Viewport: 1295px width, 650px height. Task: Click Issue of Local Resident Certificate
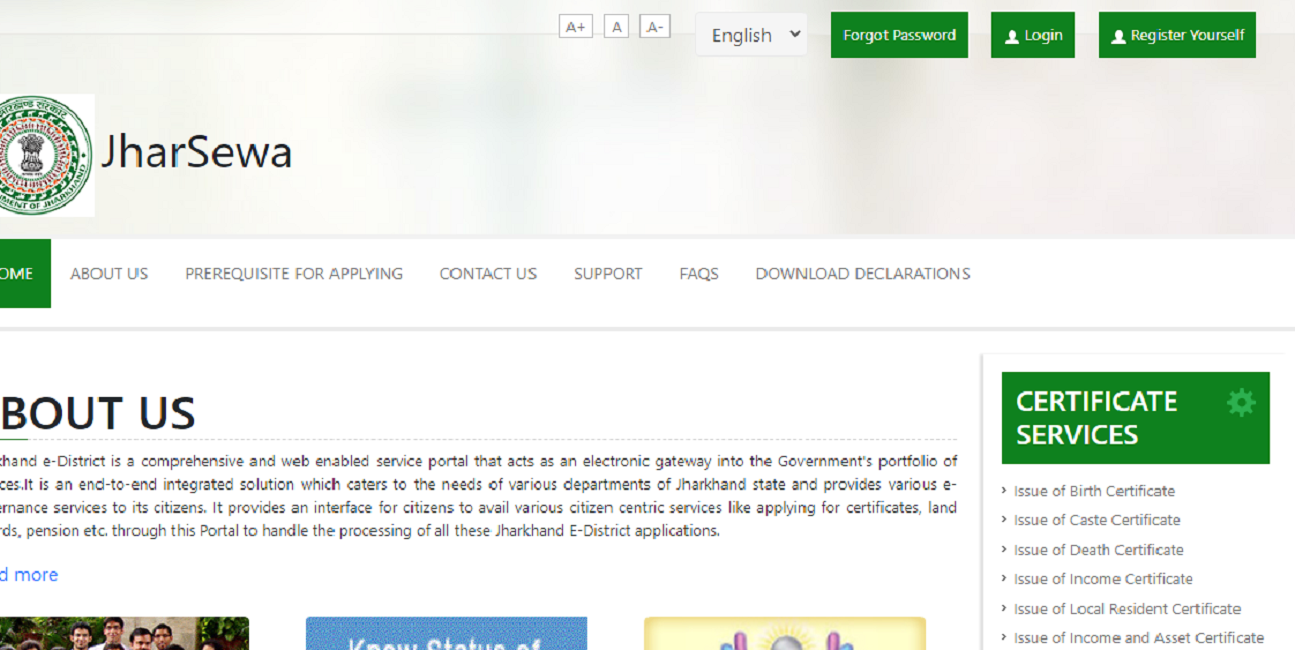pos(1127,609)
